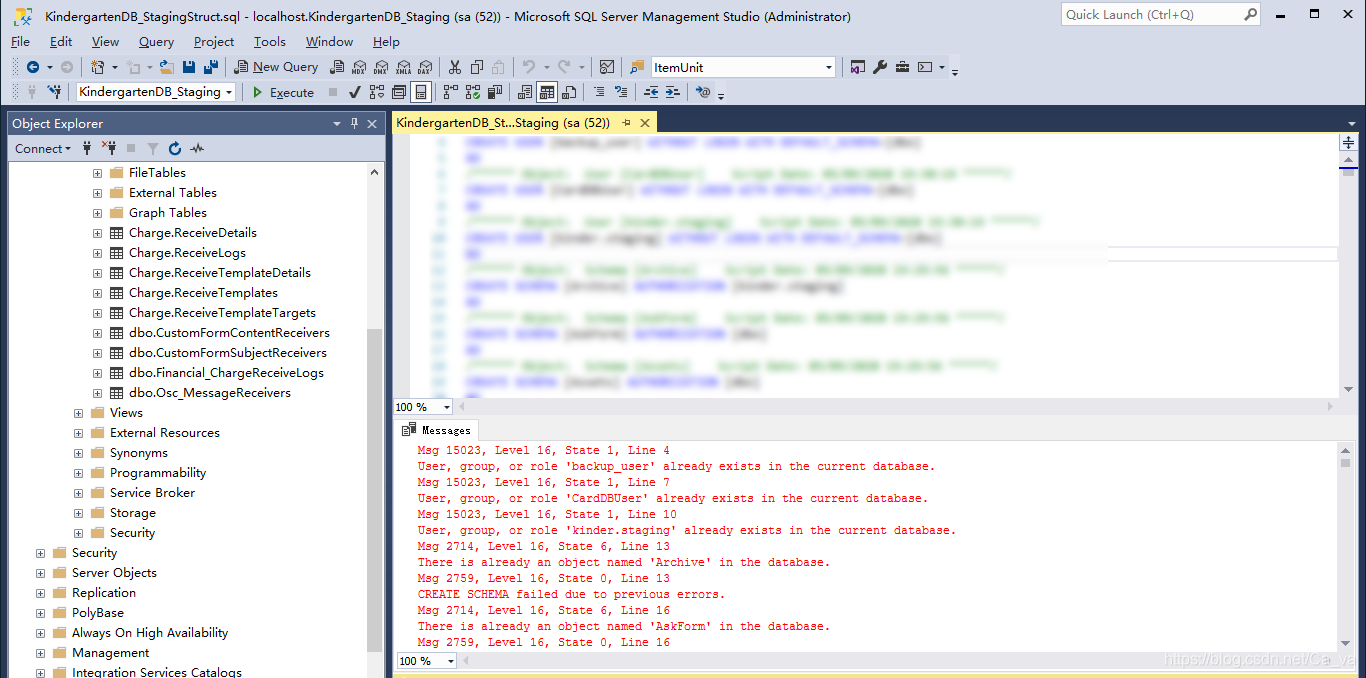1366x678 pixels.
Task: Open a DMX query via DMX icon
Action: pyautogui.click(x=381, y=67)
